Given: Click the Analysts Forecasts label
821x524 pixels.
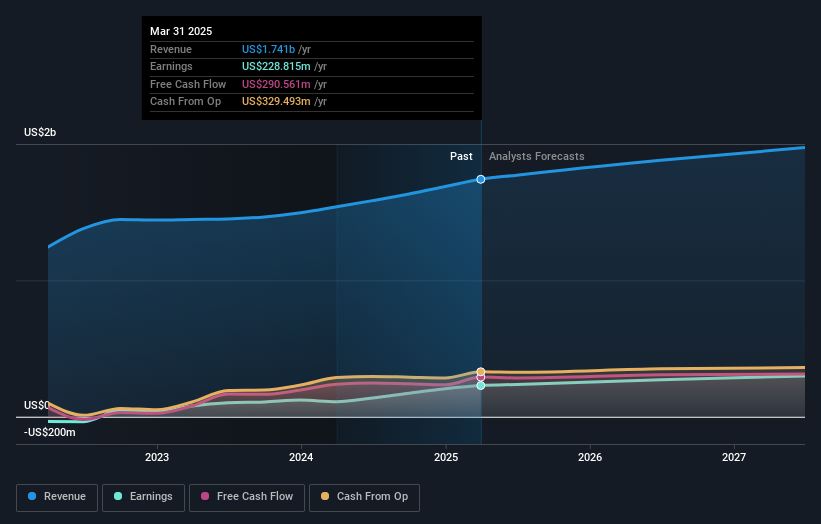Looking at the screenshot, I should 537,156.
